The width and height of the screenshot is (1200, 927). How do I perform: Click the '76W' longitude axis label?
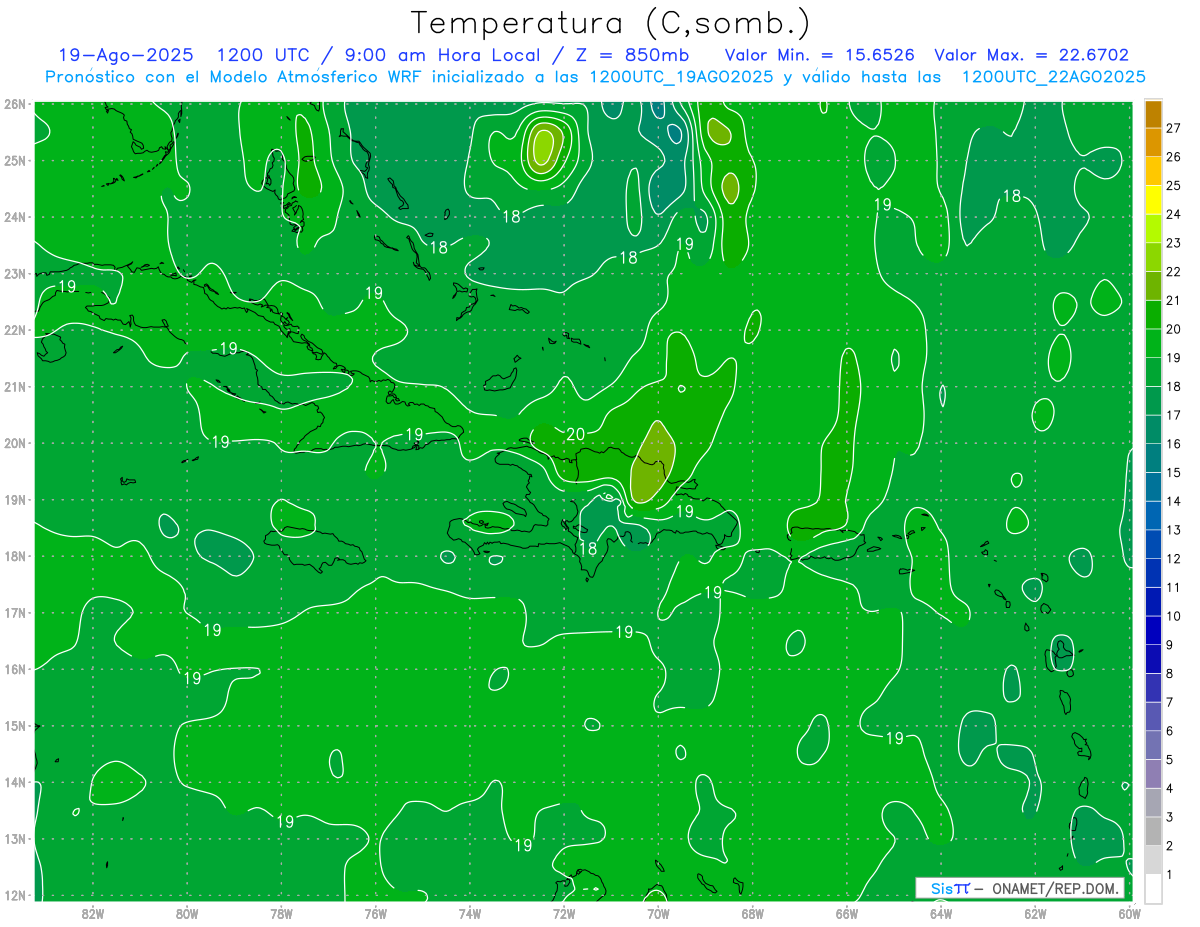(x=376, y=912)
